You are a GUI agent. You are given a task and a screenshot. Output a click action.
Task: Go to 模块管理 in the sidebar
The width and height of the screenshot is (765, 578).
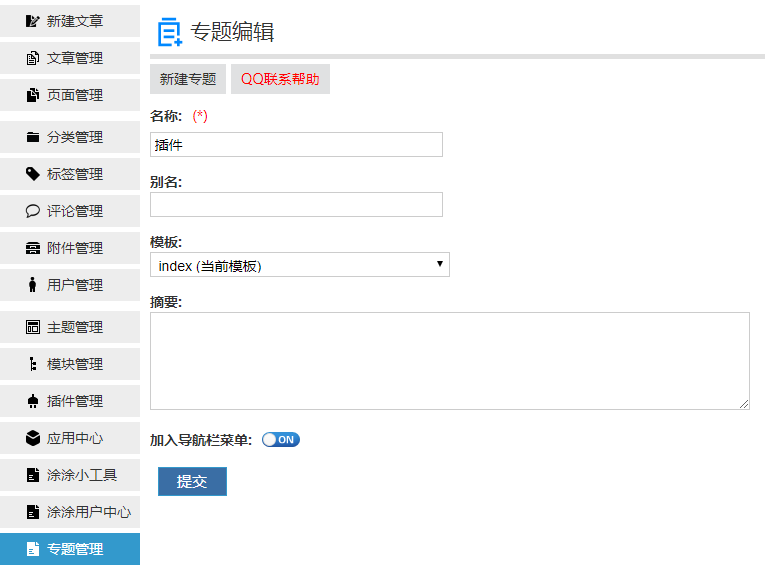click(74, 364)
